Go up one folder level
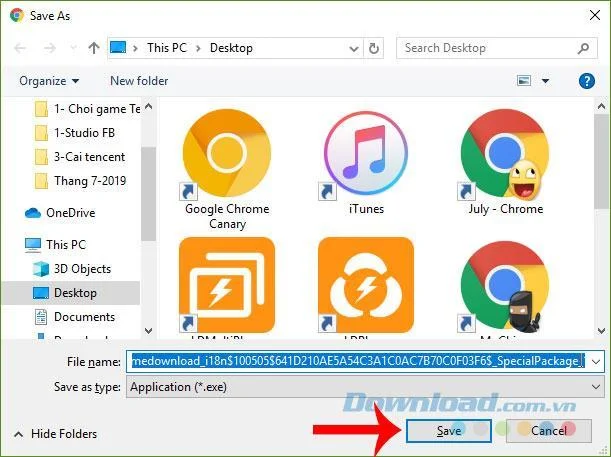 94,48
